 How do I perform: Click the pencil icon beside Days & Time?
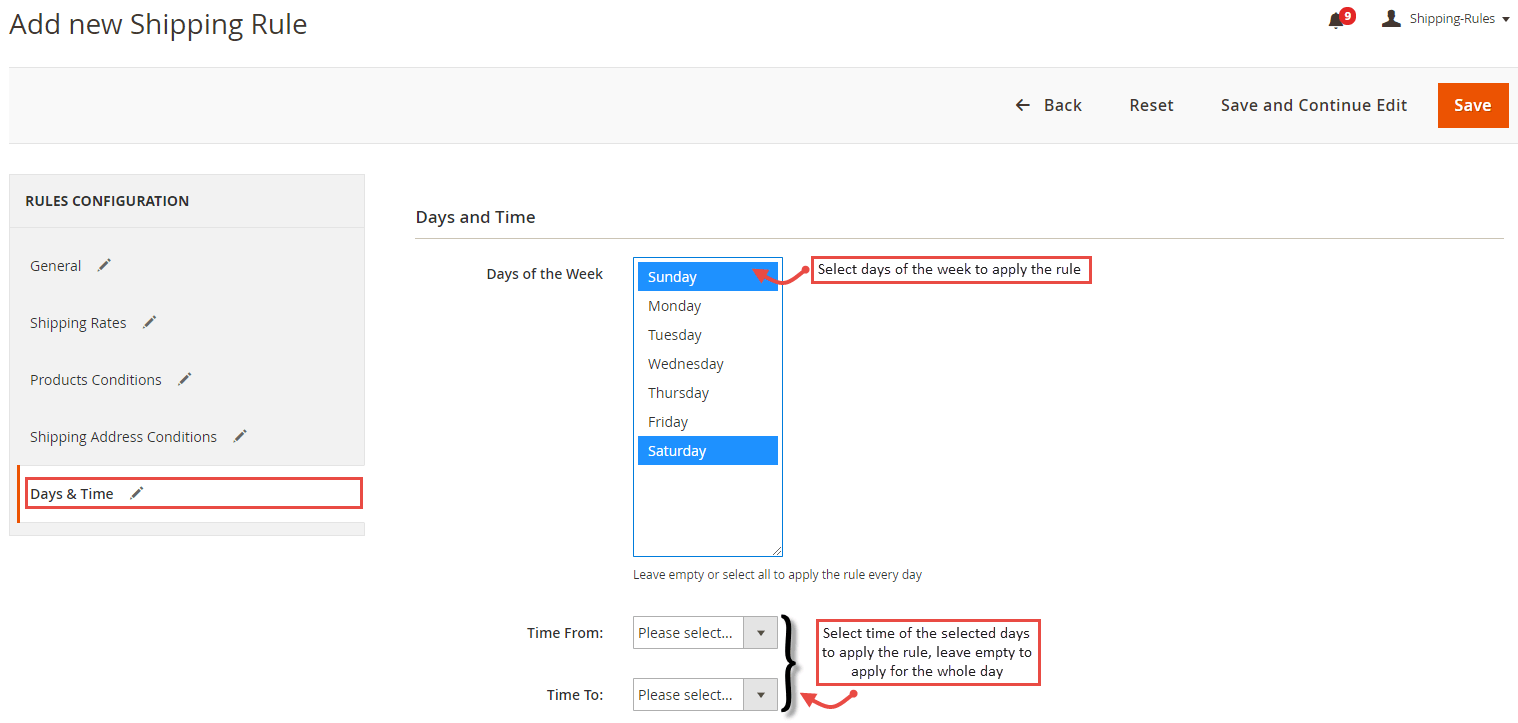point(136,493)
